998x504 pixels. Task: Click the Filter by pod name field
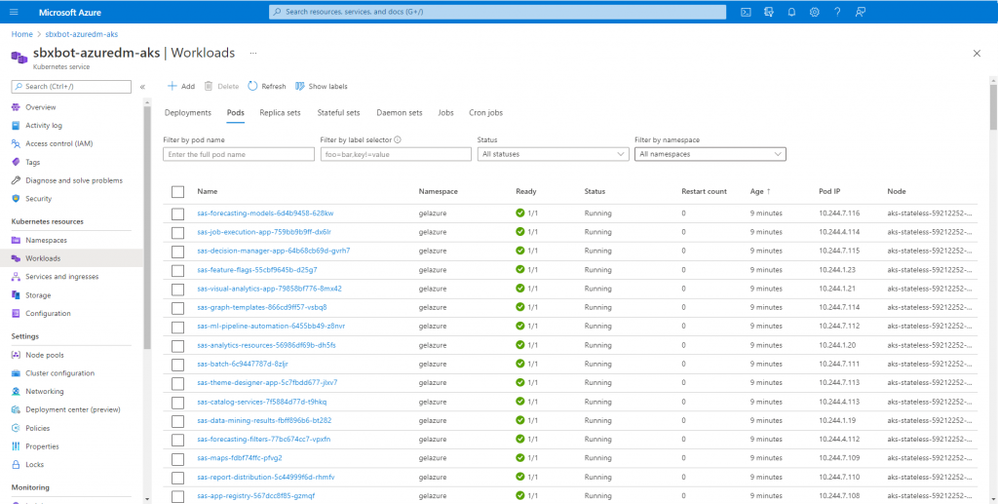[238, 154]
